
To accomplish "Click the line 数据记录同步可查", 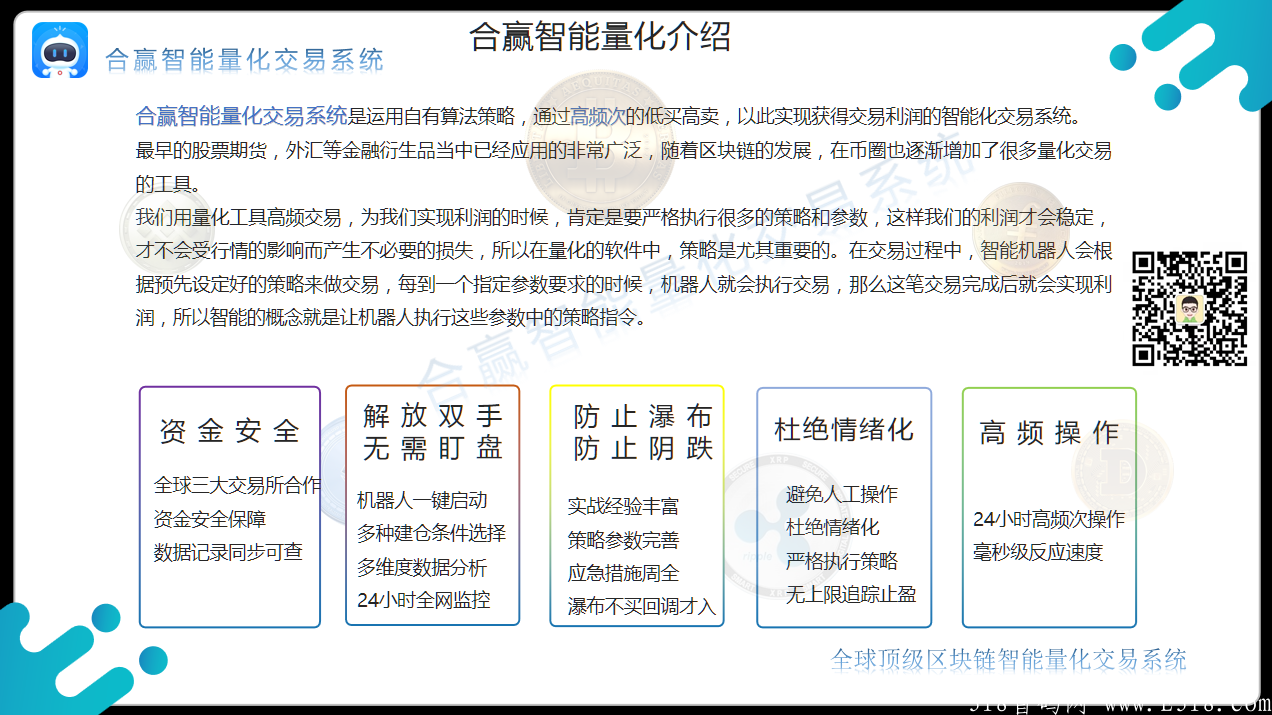I will 228,552.
